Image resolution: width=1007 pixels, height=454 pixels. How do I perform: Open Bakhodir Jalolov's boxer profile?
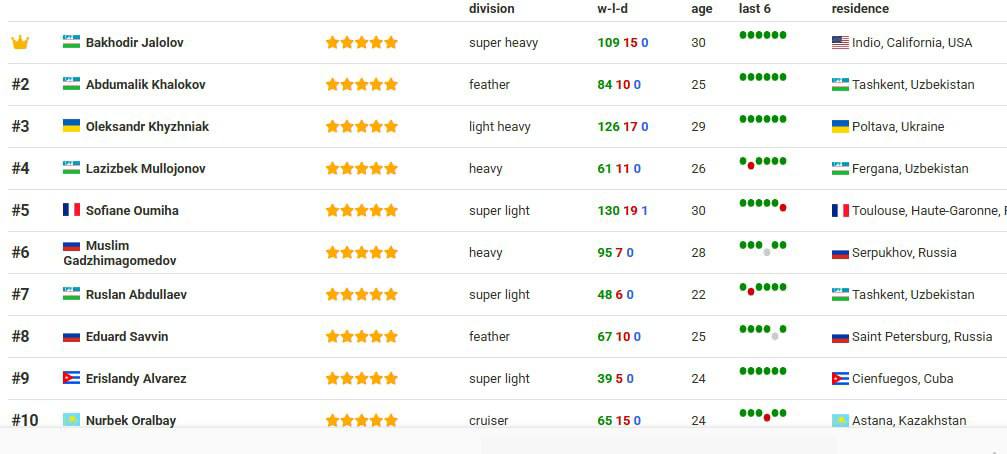pyautogui.click(x=134, y=42)
